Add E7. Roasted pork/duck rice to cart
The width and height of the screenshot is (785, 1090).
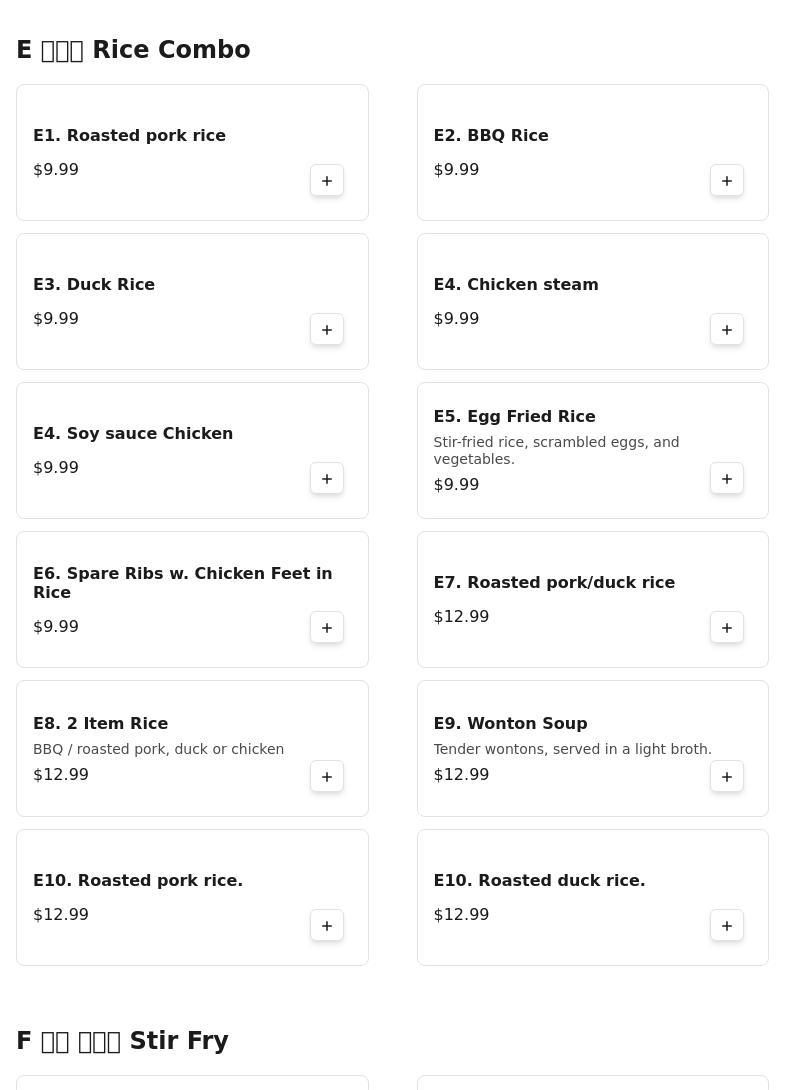click(727, 627)
